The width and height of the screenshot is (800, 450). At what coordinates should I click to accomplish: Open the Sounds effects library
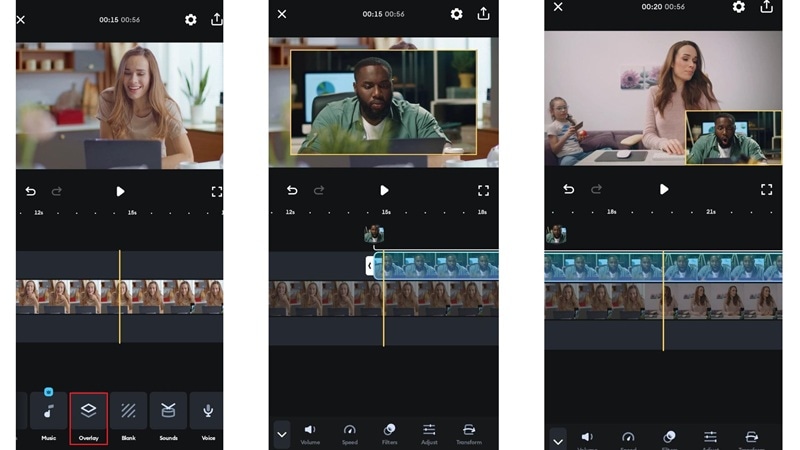[168, 418]
